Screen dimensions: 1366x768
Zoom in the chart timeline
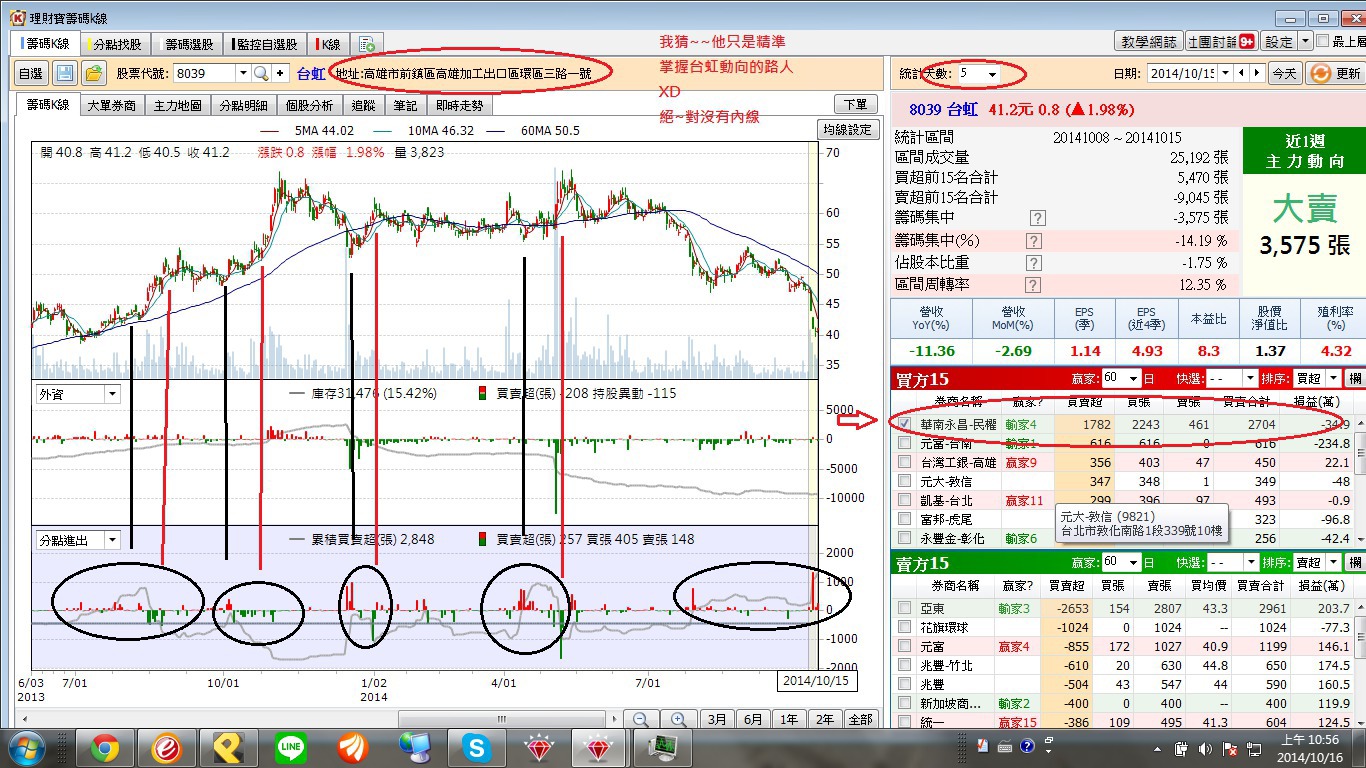pyautogui.click(x=678, y=719)
